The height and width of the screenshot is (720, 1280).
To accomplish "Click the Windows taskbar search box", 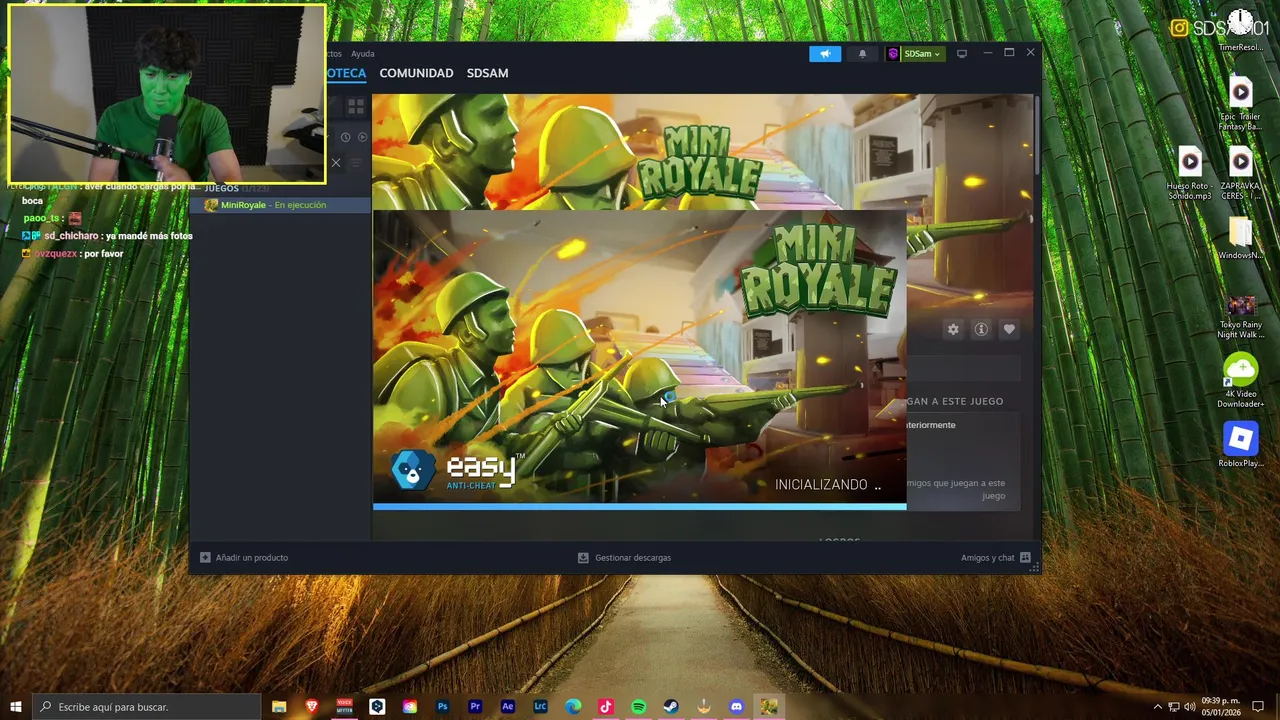I will point(146,707).
